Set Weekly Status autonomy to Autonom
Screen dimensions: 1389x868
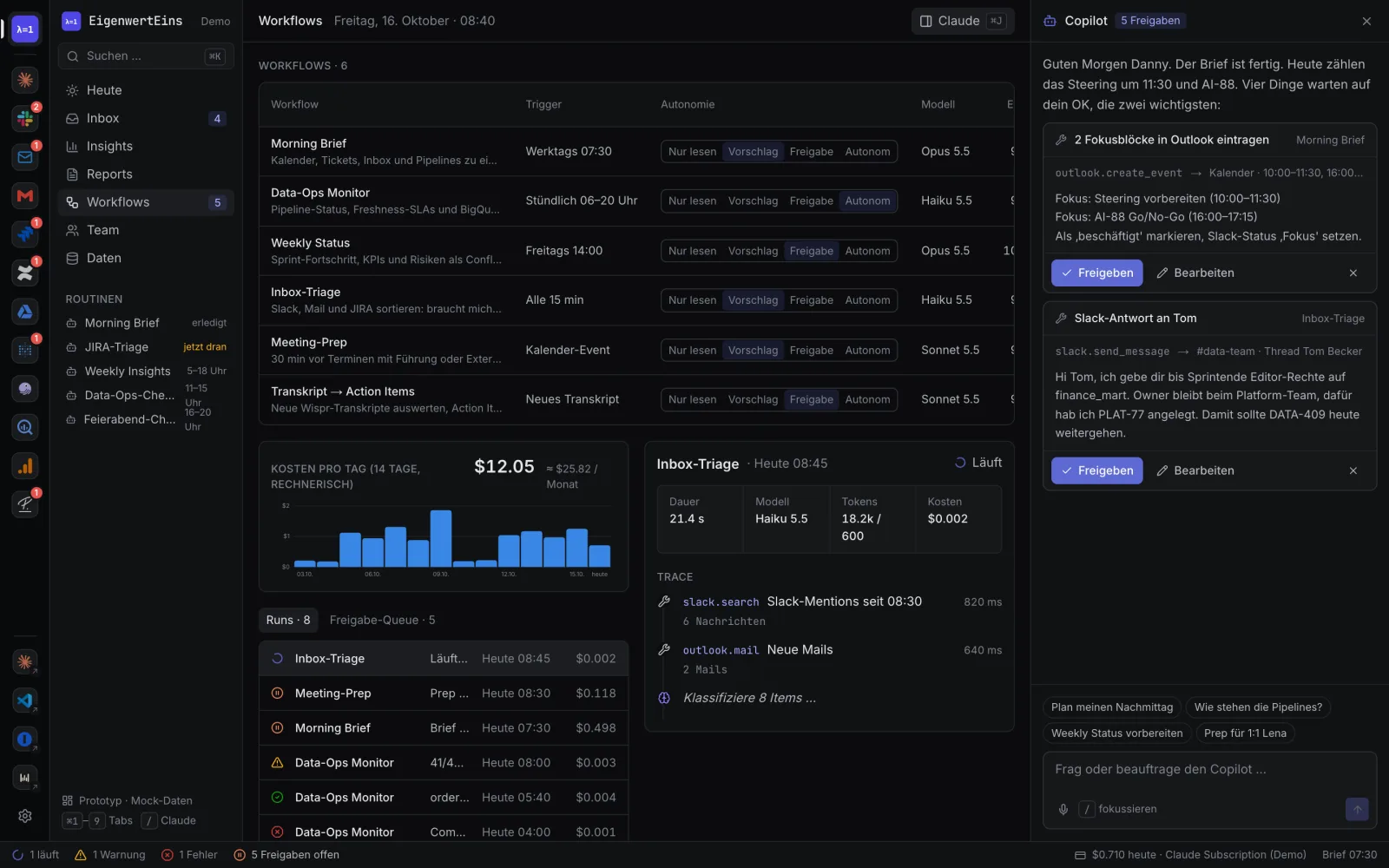coord(867,252)
